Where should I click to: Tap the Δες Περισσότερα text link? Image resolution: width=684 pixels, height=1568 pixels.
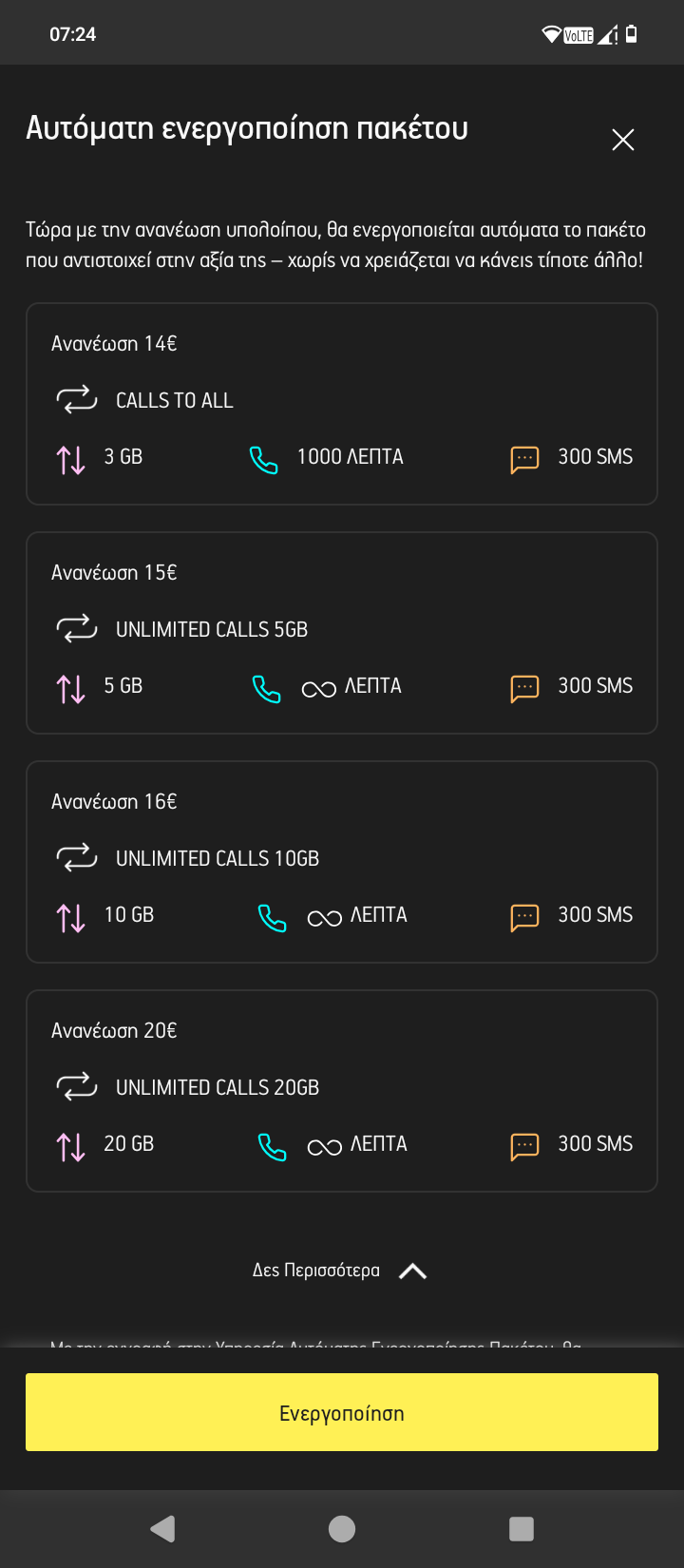tap(315, 1271)
